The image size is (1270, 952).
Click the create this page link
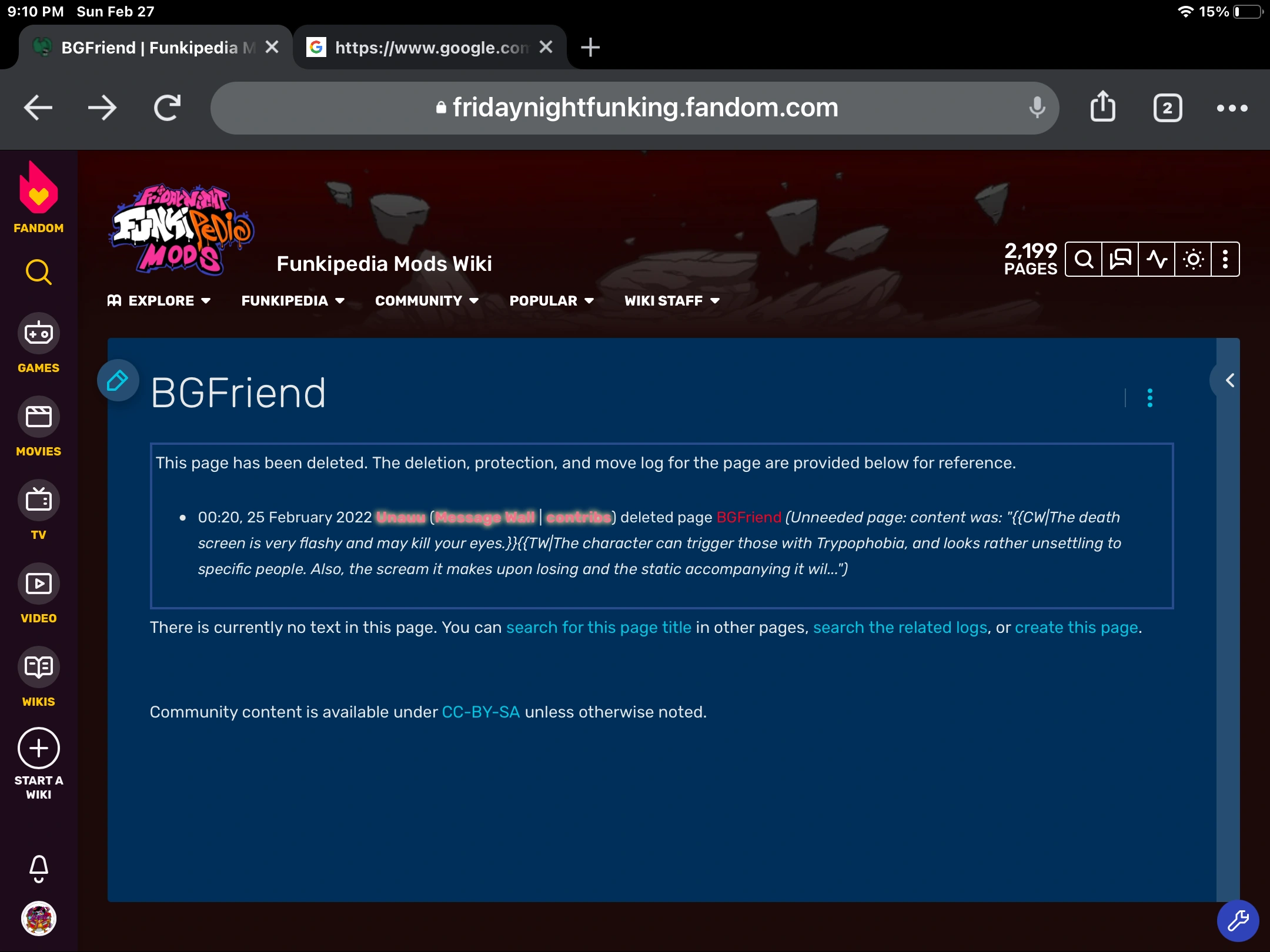pyautogui.click(x=1076, y=627)
